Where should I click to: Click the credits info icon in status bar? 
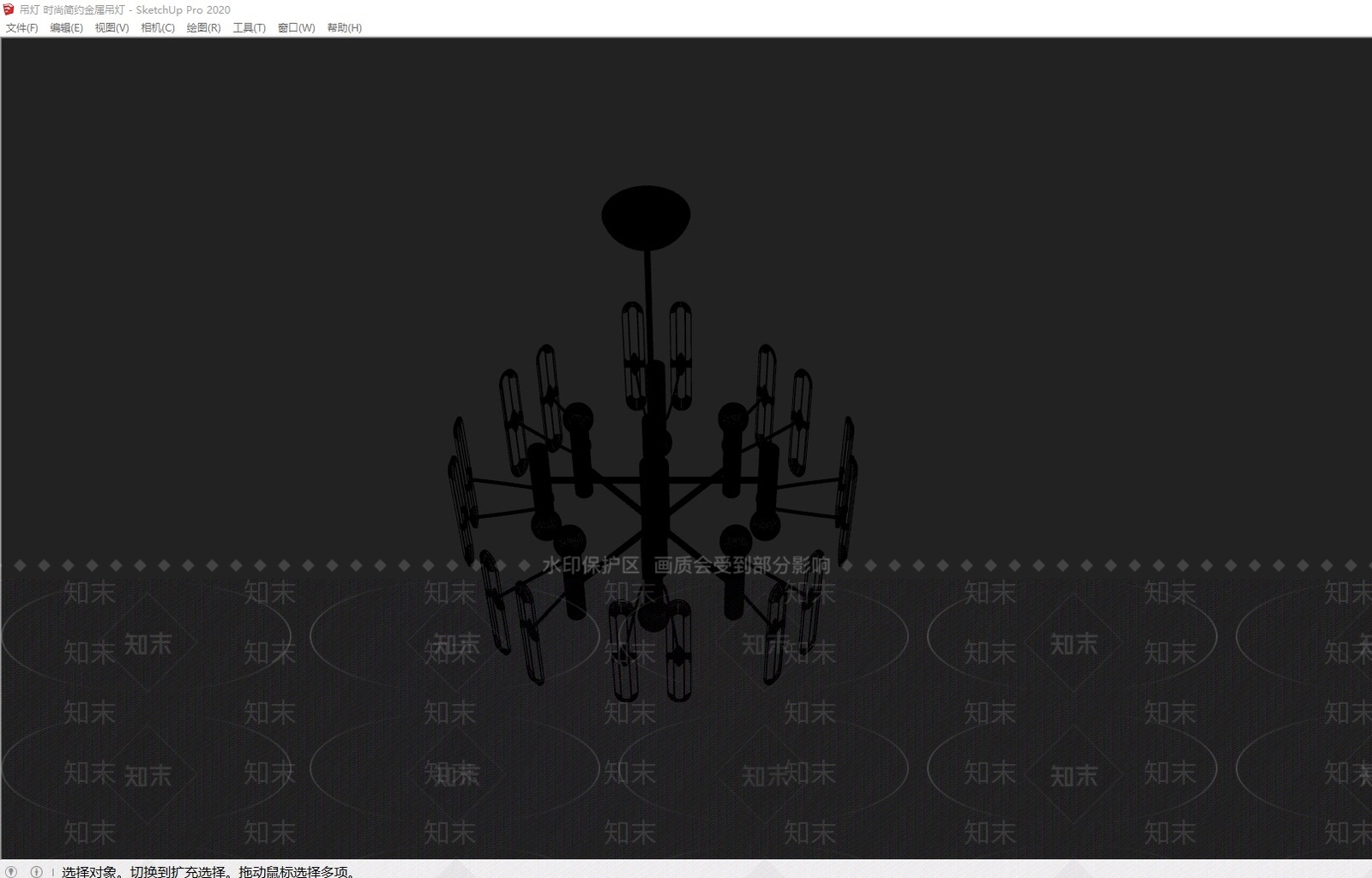coord(36,871)
